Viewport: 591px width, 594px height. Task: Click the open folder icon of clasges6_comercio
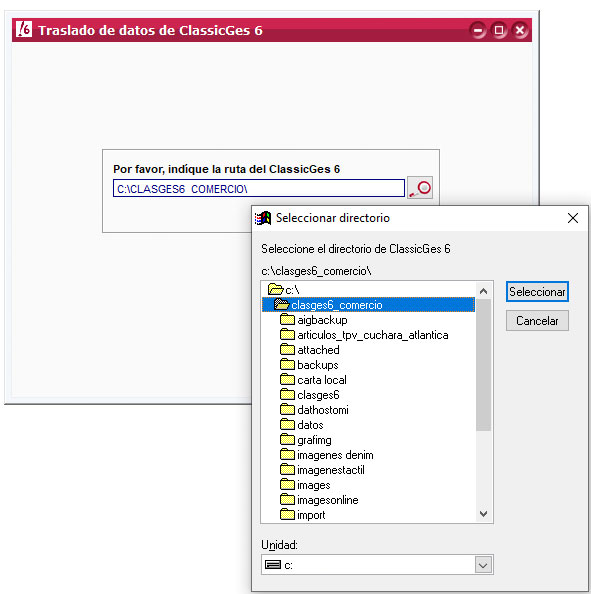pos(281,305)
